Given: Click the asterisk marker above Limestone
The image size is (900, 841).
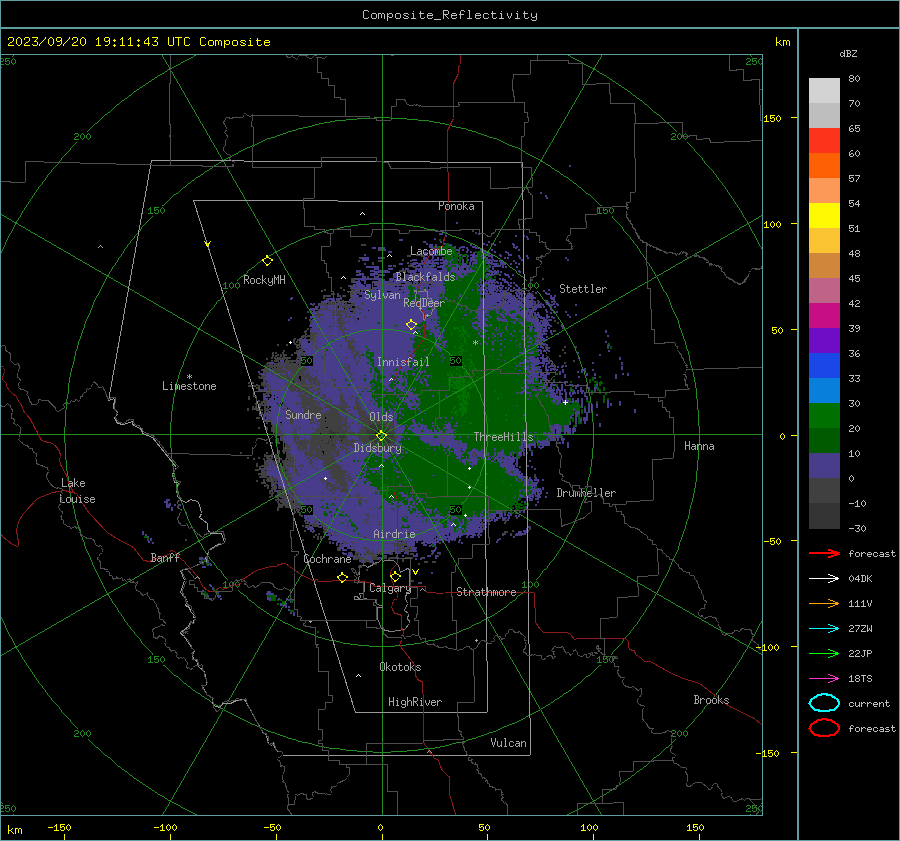Looking at the screenshot, I should (189, 377).
